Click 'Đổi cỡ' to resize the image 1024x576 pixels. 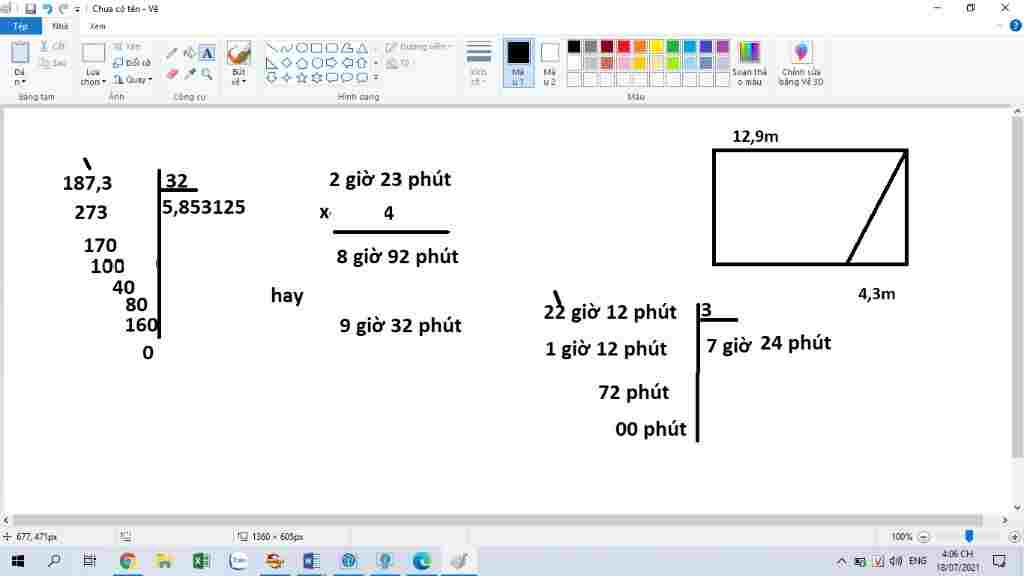(133, 60)
